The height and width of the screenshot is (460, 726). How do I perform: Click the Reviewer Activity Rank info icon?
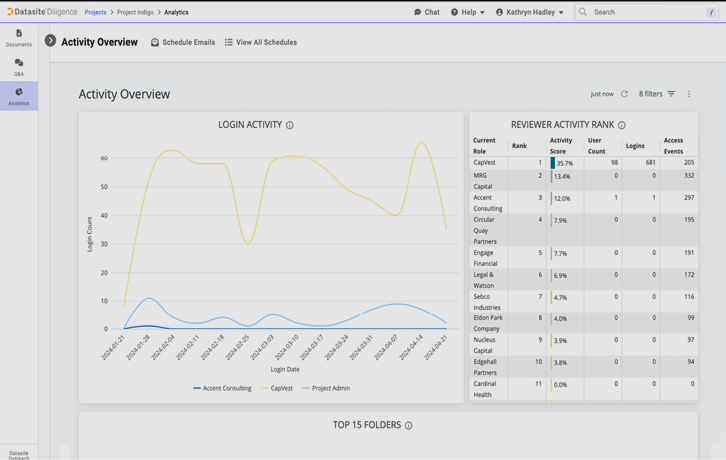622,126
